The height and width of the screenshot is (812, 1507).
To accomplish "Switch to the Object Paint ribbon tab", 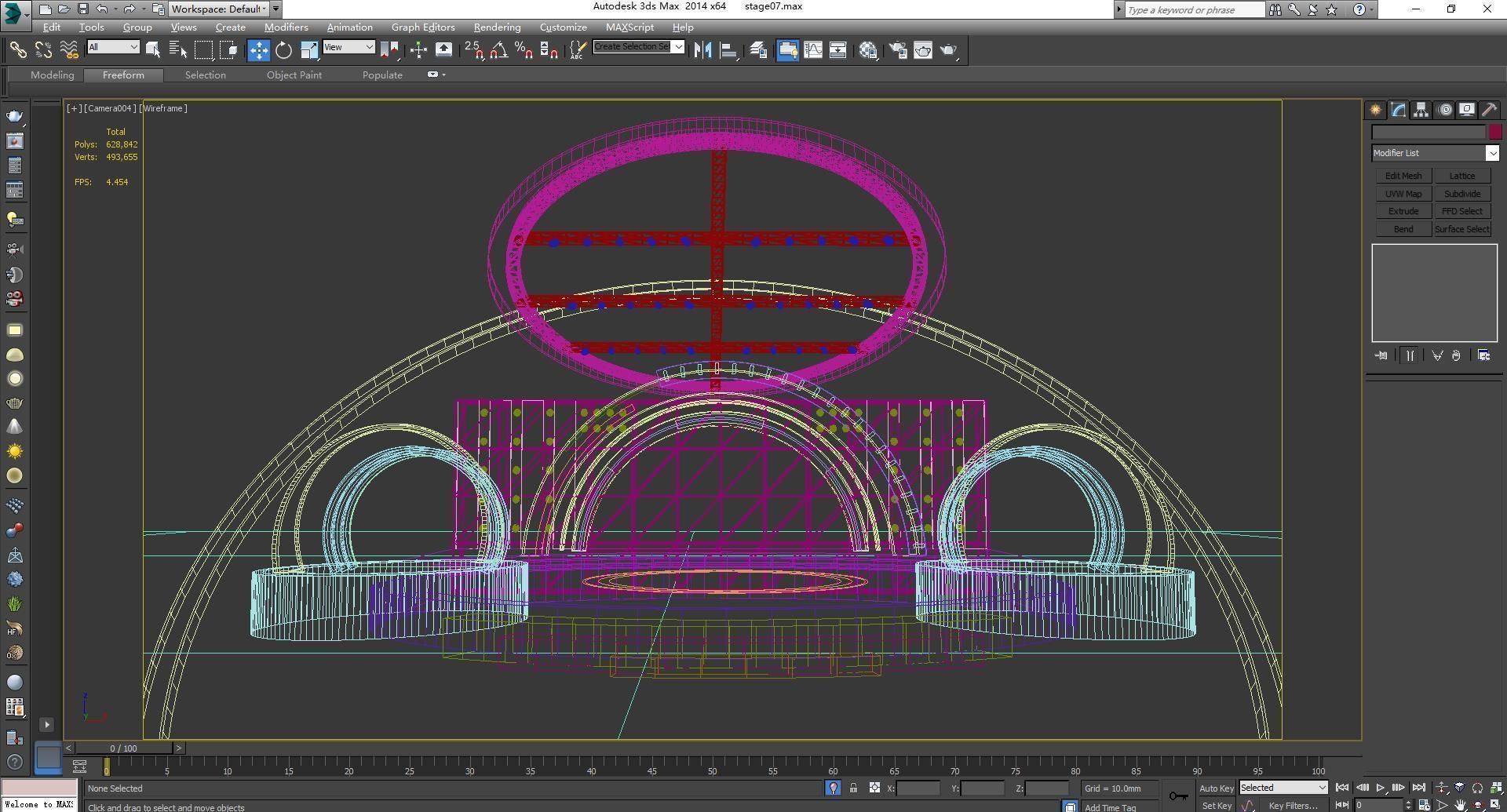I will (294, 75).
